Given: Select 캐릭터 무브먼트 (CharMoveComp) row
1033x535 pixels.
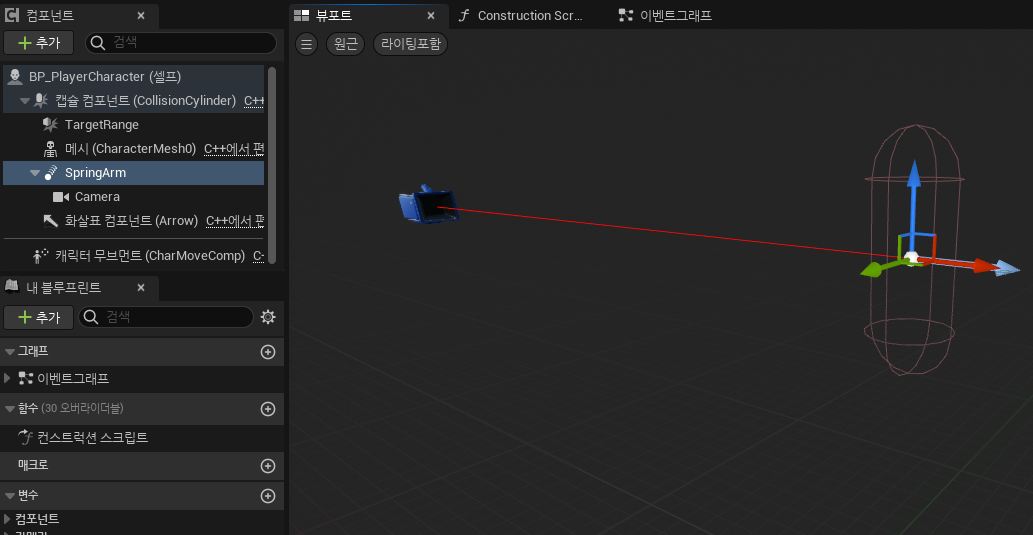Looking at the screenshot, I should (x=134, y=256).
